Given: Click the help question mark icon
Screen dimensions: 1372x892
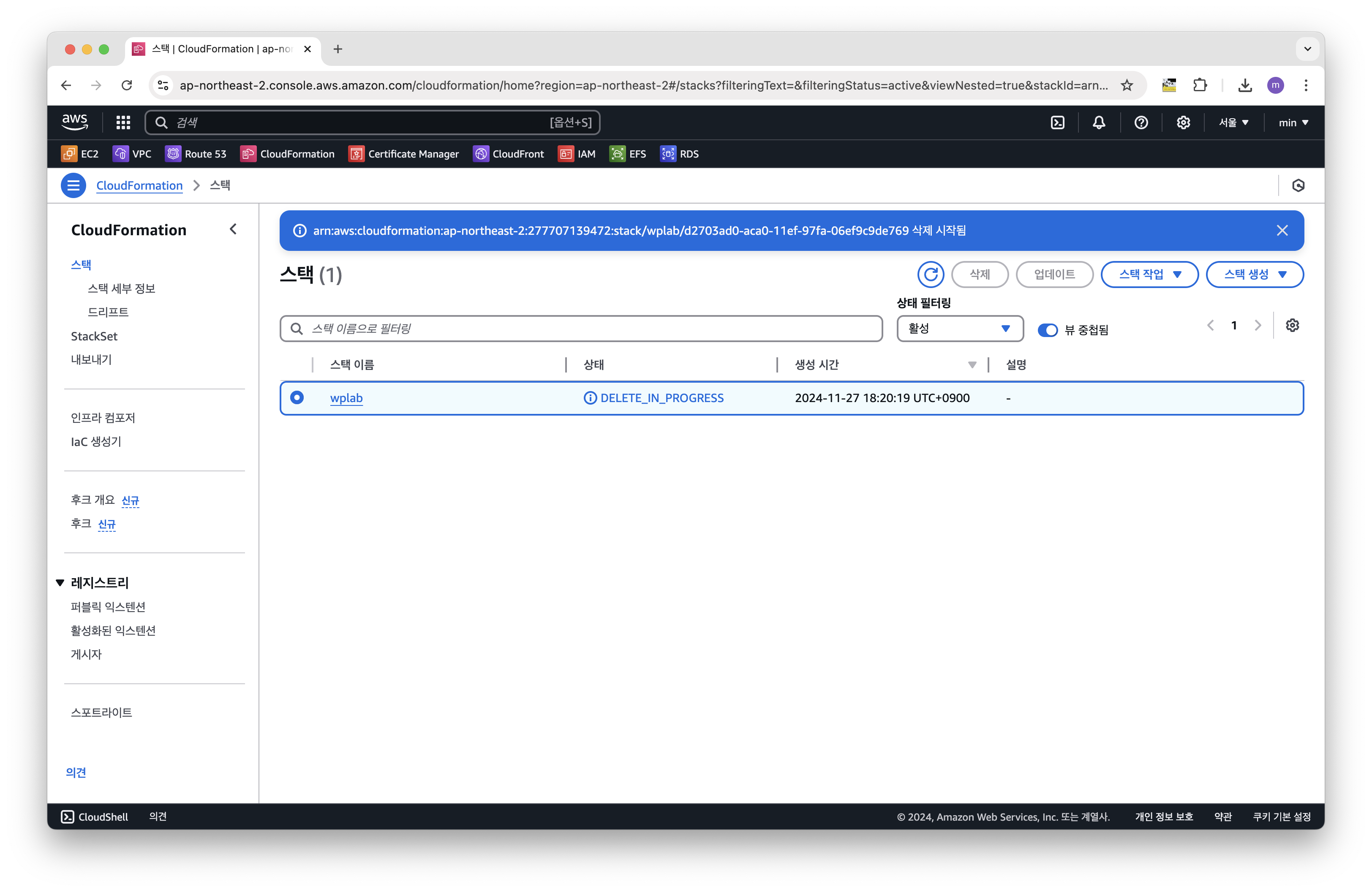Looking at the screenshot, I should [1141, 123].
